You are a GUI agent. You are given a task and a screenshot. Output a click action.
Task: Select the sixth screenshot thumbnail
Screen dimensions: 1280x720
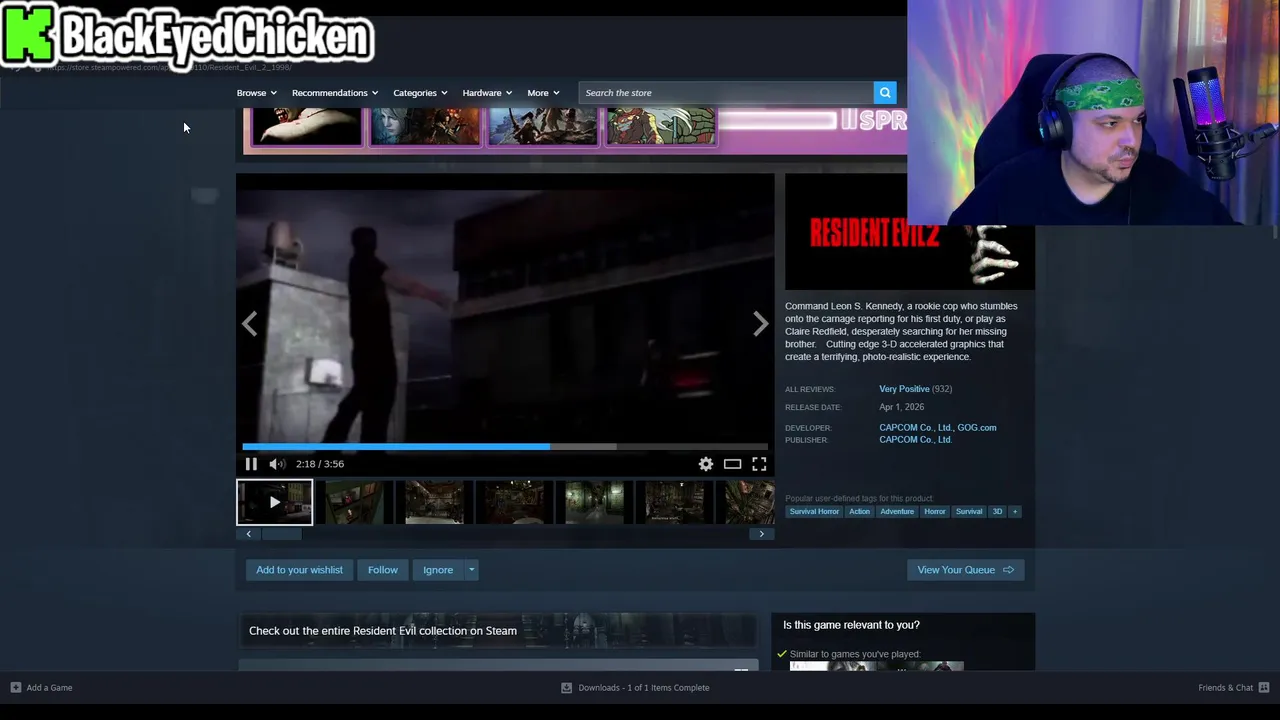pyautogui.click(x=674, y=503)
